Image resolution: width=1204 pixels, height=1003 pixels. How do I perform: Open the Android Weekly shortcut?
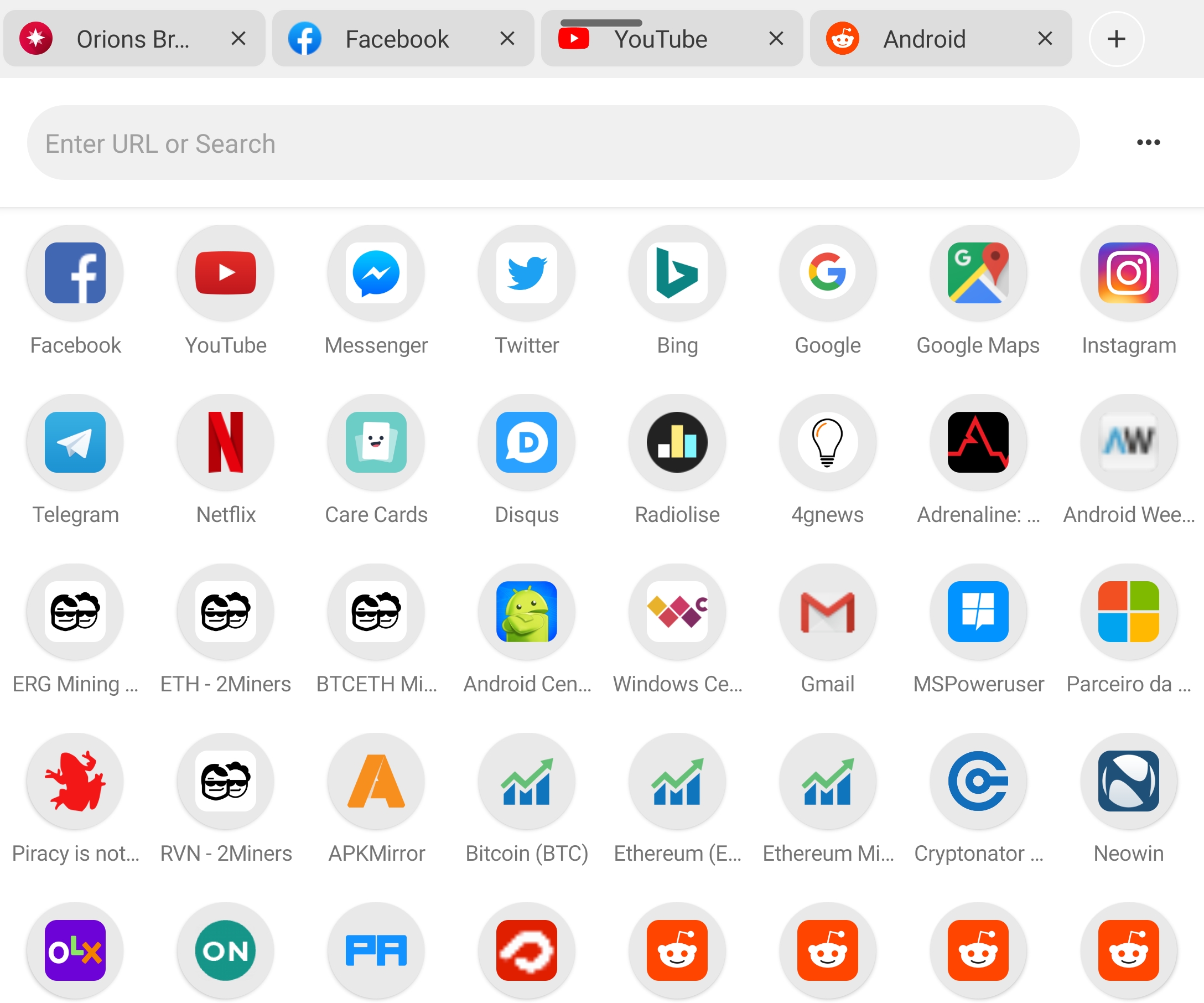[x=1129, y=442]
